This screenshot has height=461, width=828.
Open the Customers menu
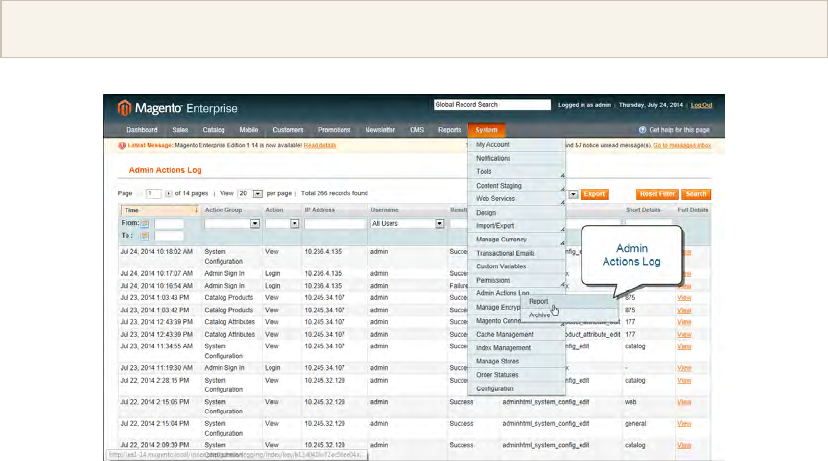288,130
